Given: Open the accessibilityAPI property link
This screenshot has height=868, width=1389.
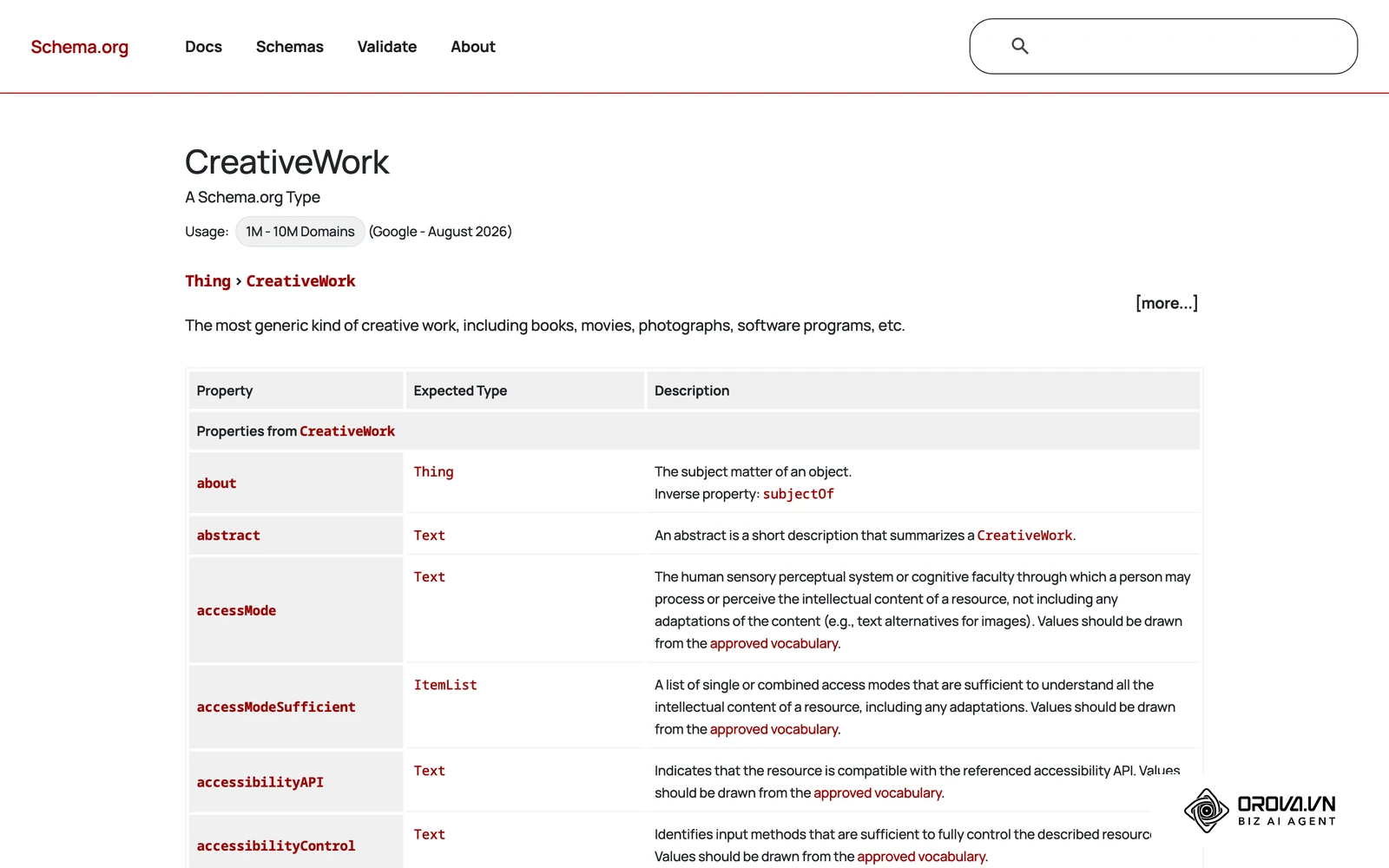Looking at the screenshot, I should pyautogui.click(x=260, y=783).
